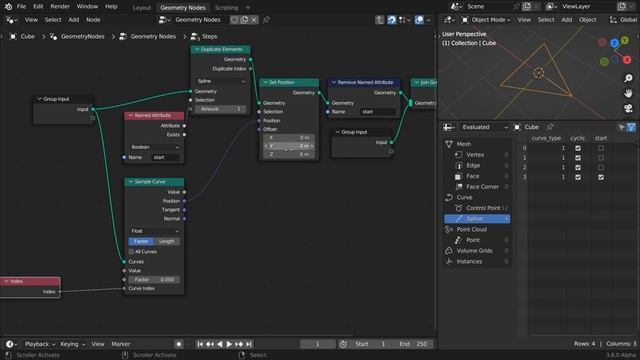This screenshot has width=640, height=360.
Task: Duplicate the Geometry Nodes node group
Action: (244, 20)
